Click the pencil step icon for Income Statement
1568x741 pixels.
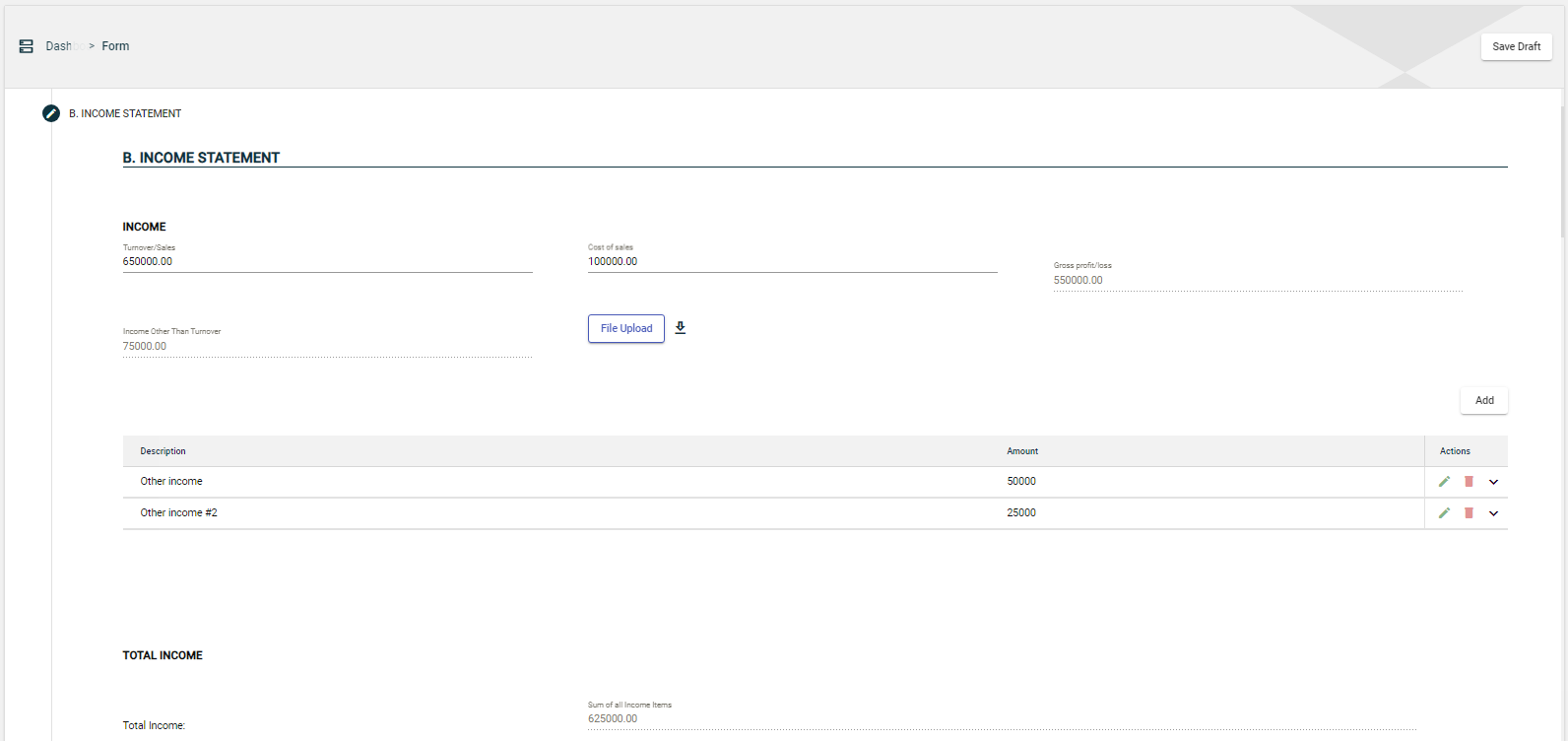tap(51, 113)
